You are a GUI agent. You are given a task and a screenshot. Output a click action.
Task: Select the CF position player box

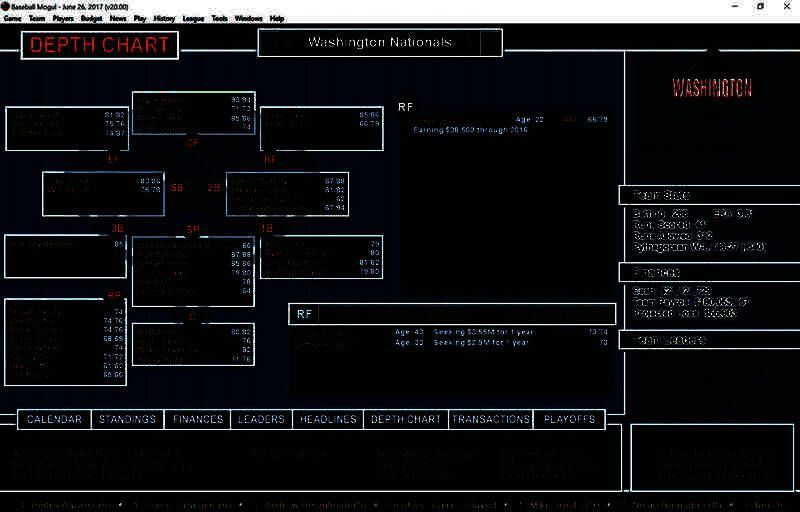[193, 113]
